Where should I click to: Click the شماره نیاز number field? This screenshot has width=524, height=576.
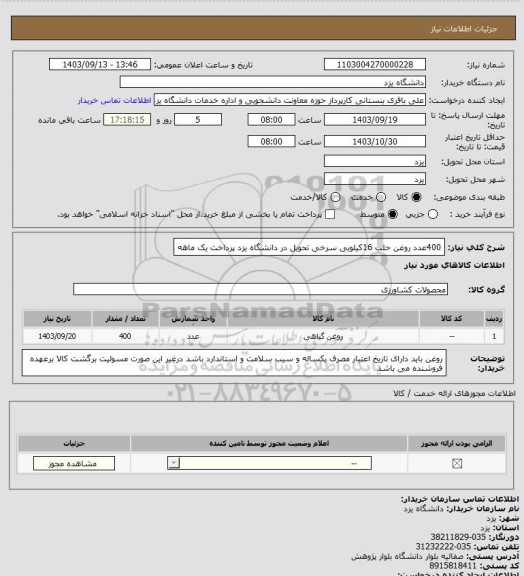(x=375, y=64)
